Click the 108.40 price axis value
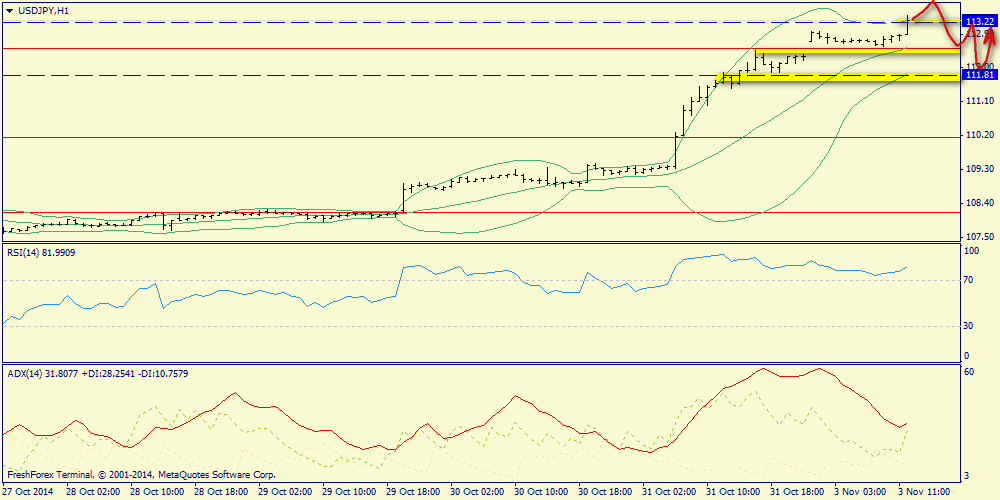The image size is (1000, 500). click(980, 203)
